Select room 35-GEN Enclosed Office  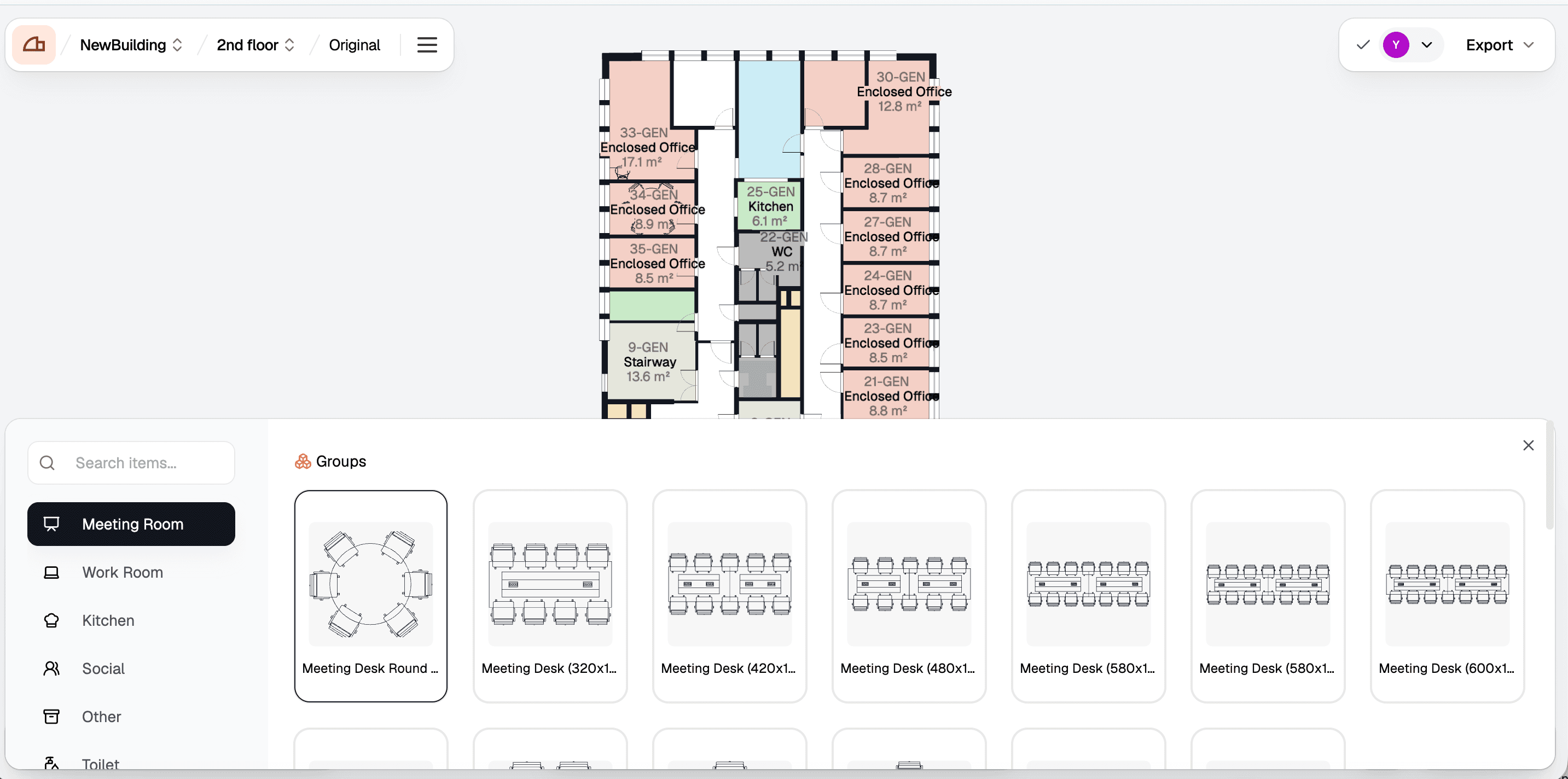(x=653, y=263)
